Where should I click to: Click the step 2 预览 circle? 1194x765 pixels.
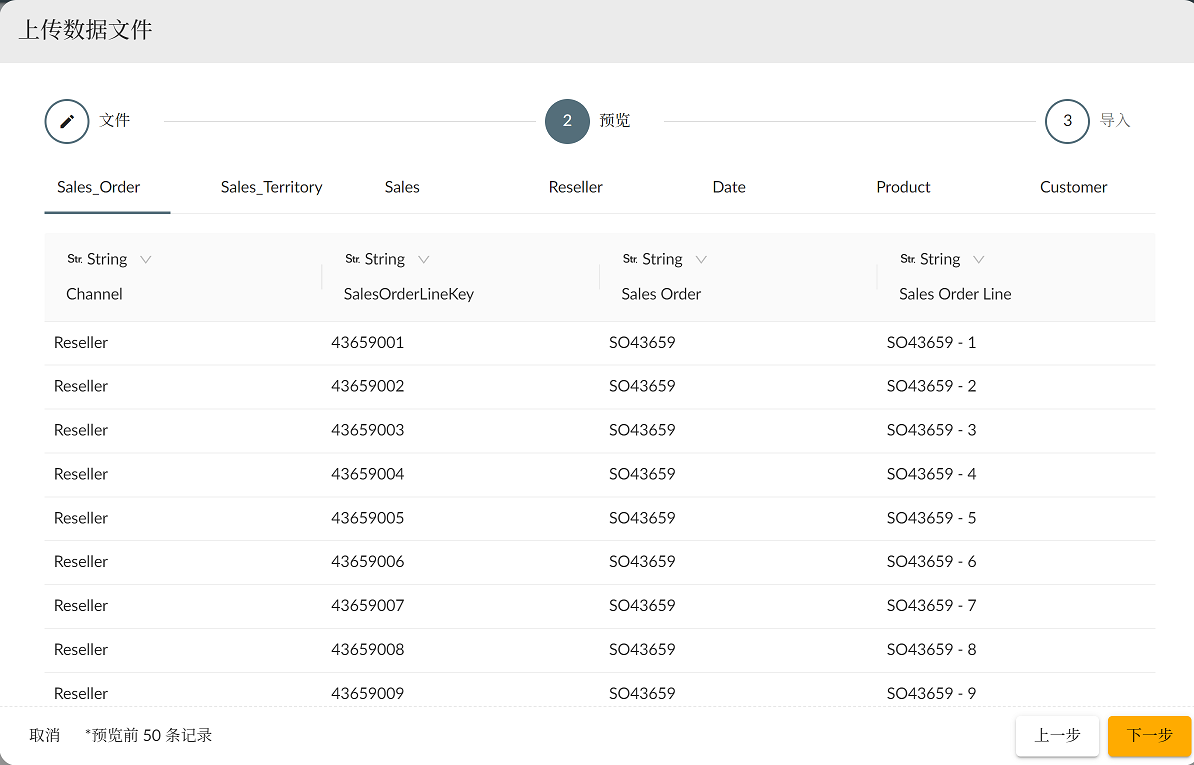(x=567, y=121)
